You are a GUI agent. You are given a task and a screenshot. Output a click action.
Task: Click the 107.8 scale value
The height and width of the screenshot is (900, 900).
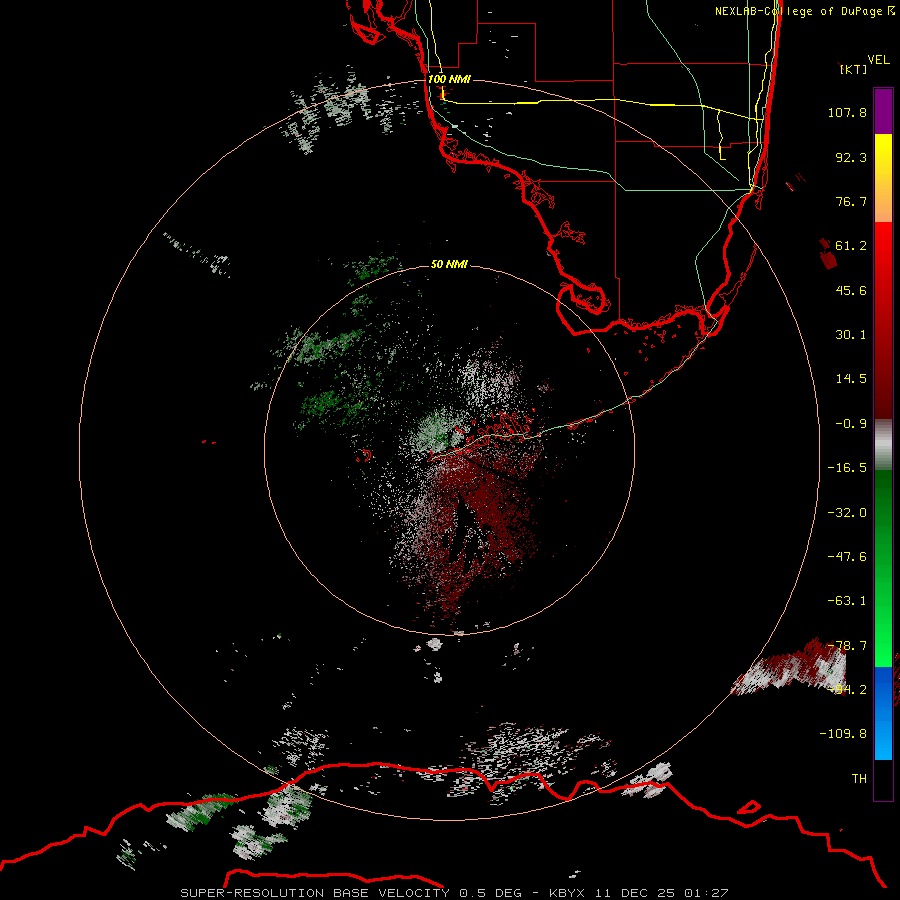tap(847, 112)
